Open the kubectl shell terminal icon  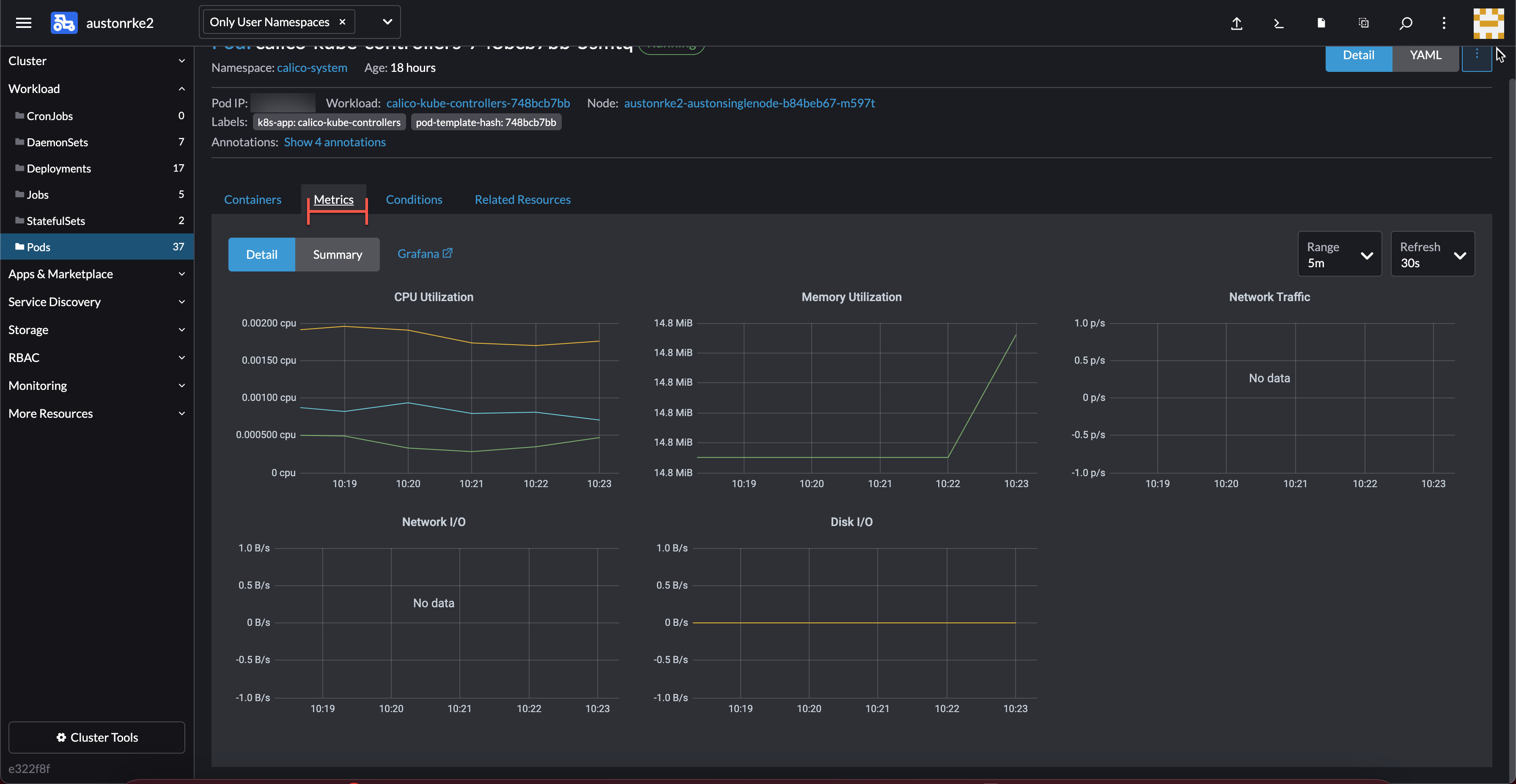tap(1278, 24)
